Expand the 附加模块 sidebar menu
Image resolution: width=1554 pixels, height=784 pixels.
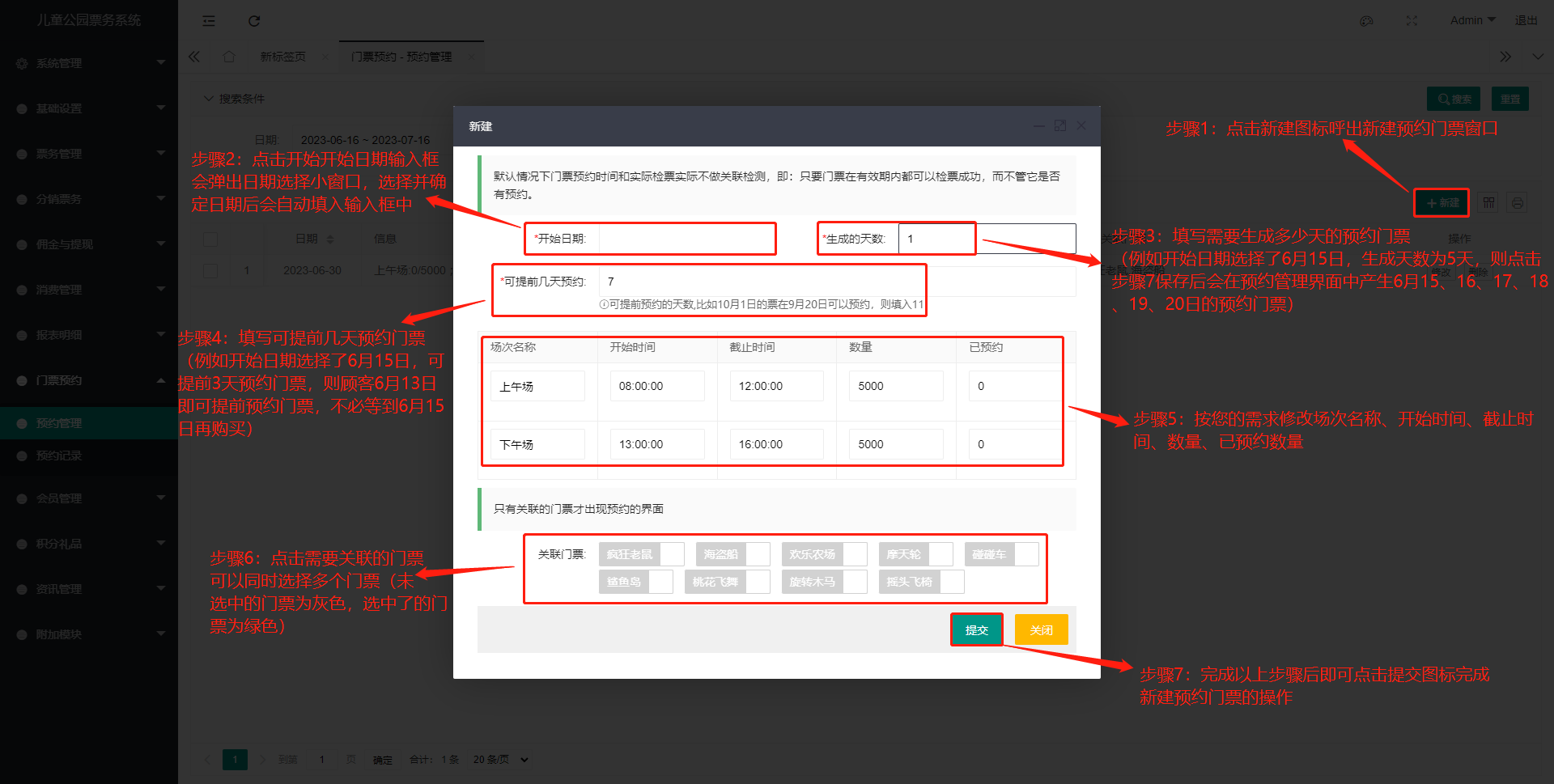(x=89, y=634)
